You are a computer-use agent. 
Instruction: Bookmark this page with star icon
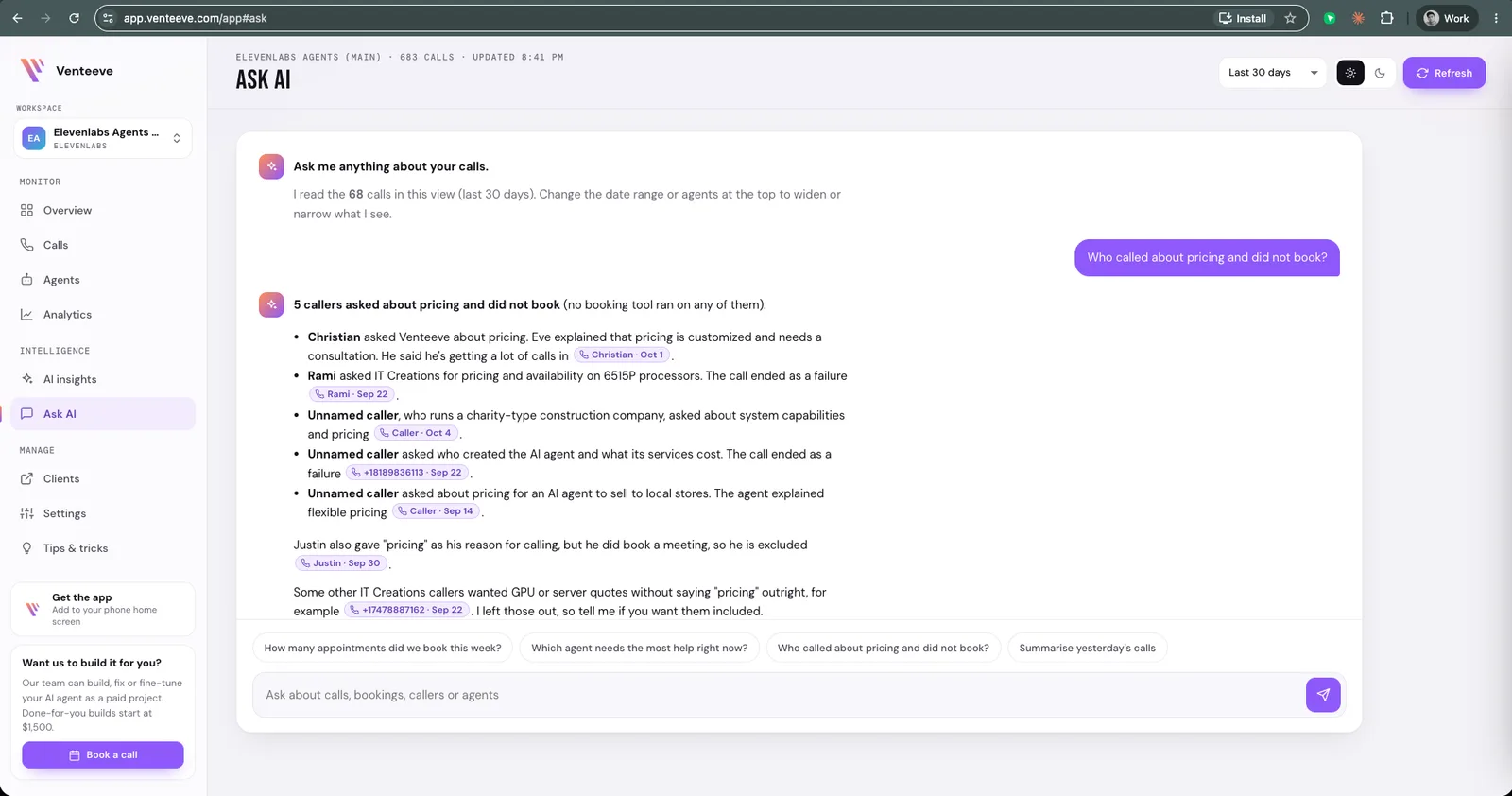pyautogui.click(x=1290, y=18)
